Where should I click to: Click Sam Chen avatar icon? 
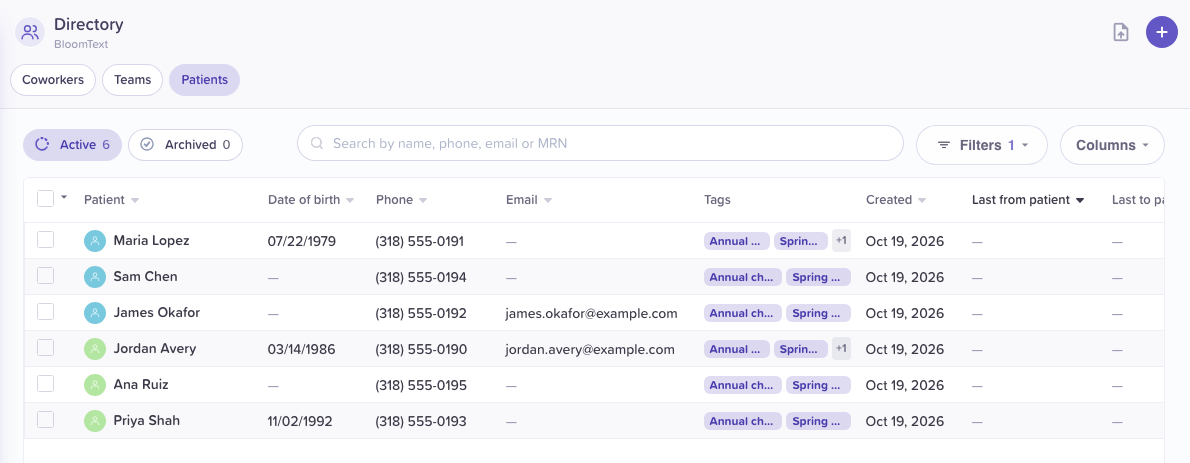95,277
